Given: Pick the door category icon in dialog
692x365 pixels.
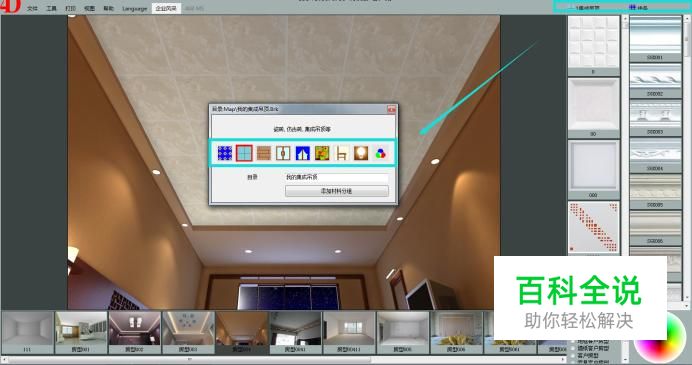Looking at the screenshot, I should click(283, 153).
